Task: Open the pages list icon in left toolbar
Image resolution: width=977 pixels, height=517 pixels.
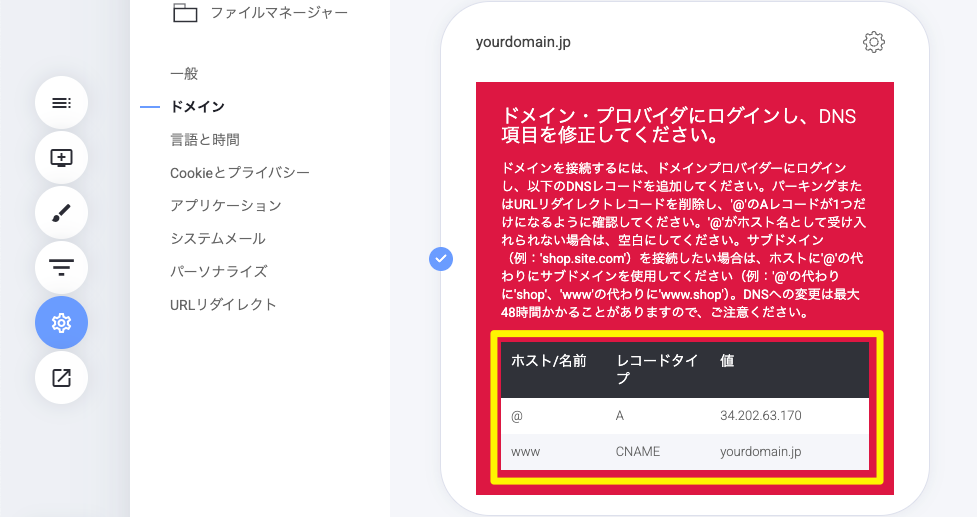Action: point(61,102)
